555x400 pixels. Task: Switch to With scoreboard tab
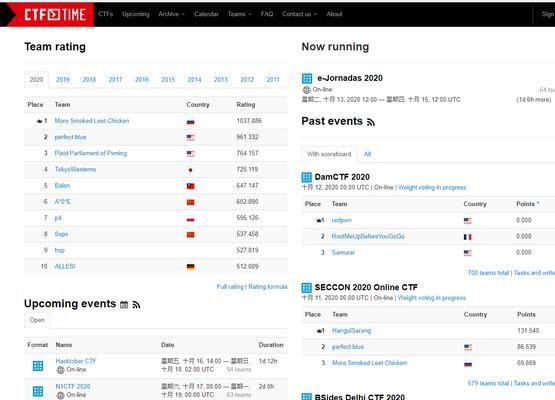(x=329, y=154)
